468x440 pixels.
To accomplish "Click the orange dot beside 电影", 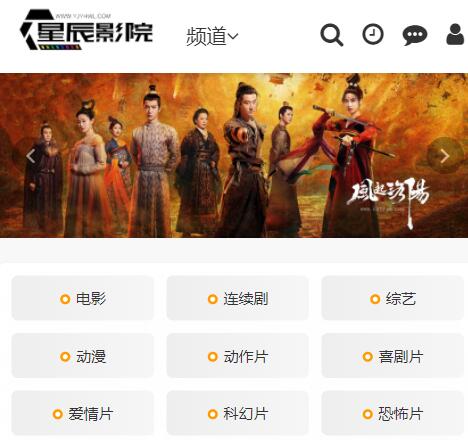I will pos(65,299).
